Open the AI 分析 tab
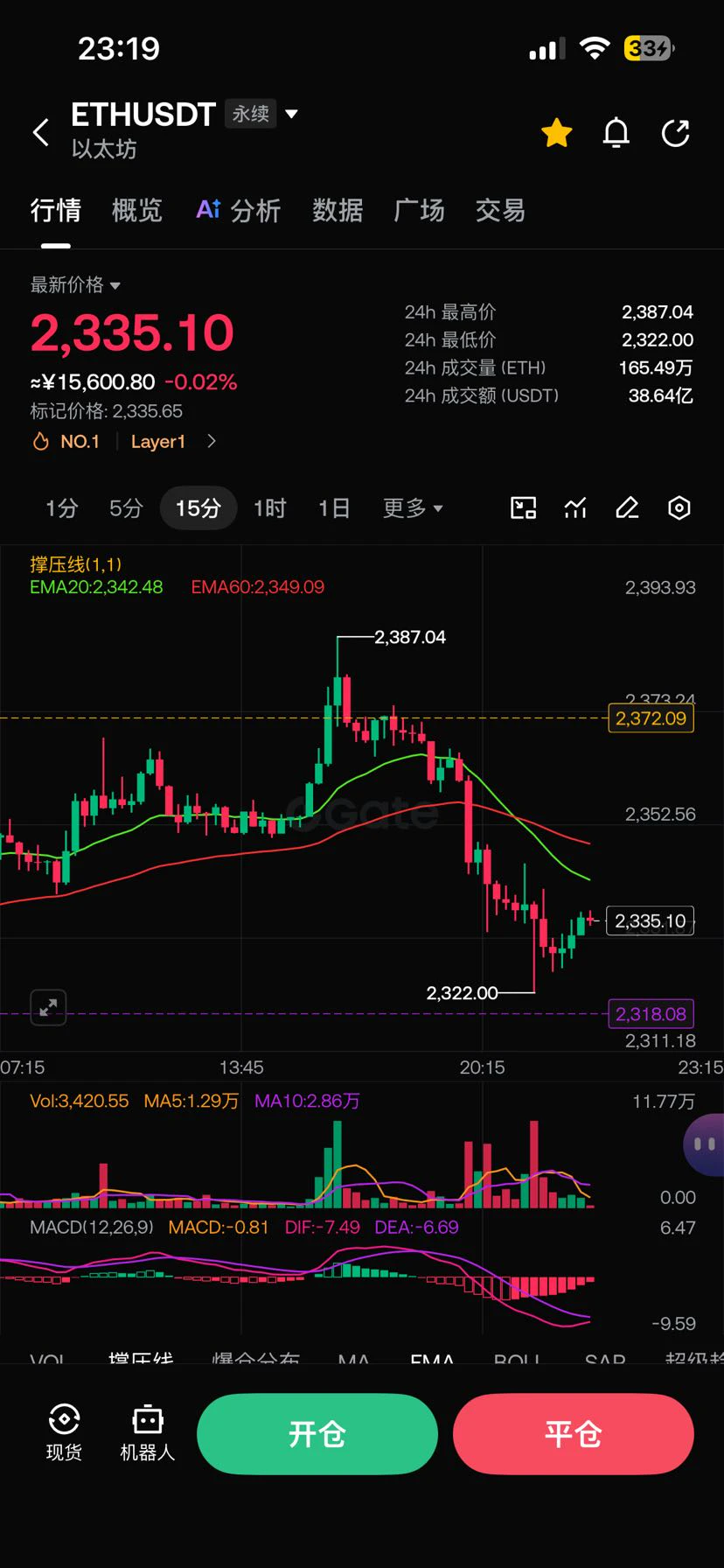 point(239,211)
